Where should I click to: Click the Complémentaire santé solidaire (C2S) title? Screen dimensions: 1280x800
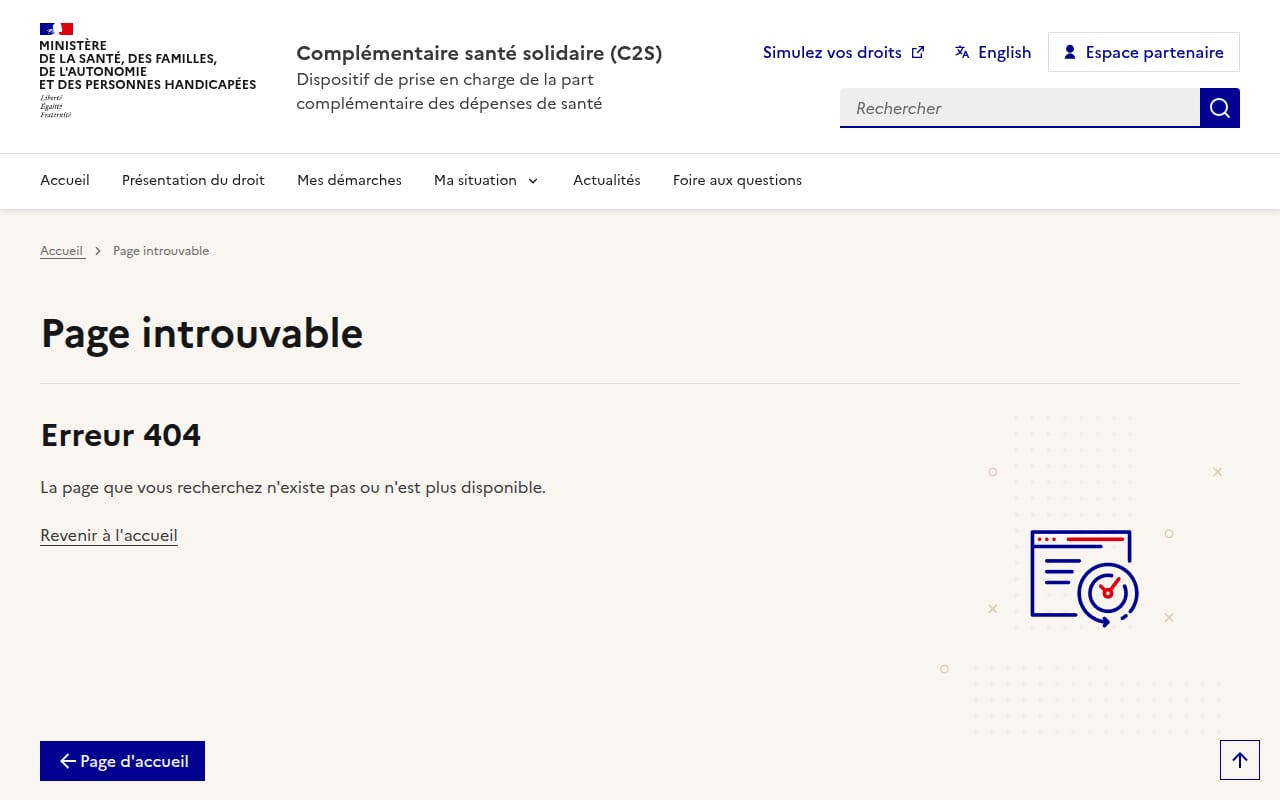(479, 53)
